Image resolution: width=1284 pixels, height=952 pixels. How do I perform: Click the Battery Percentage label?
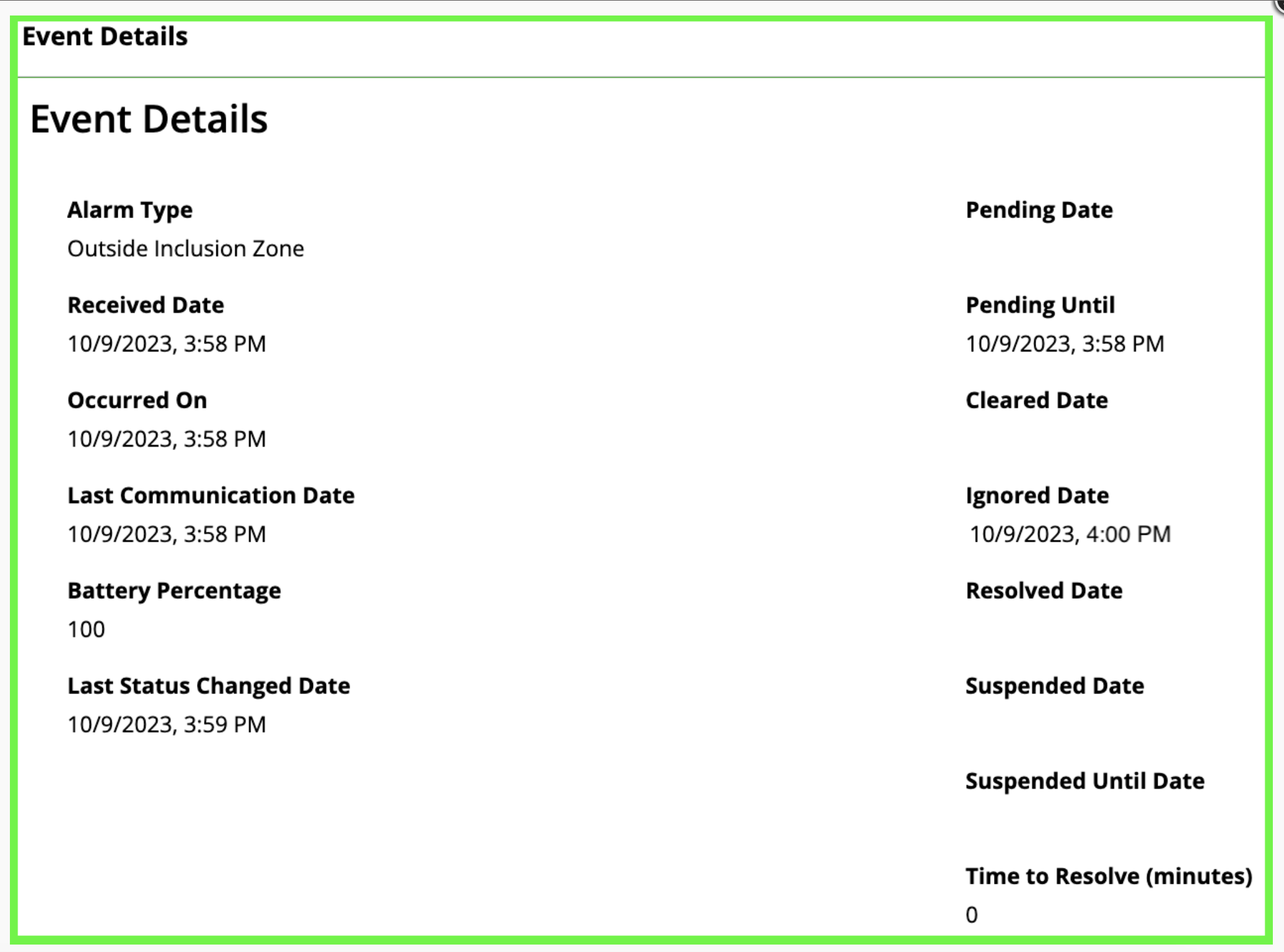pyautogui.click(x=174, y=591)
